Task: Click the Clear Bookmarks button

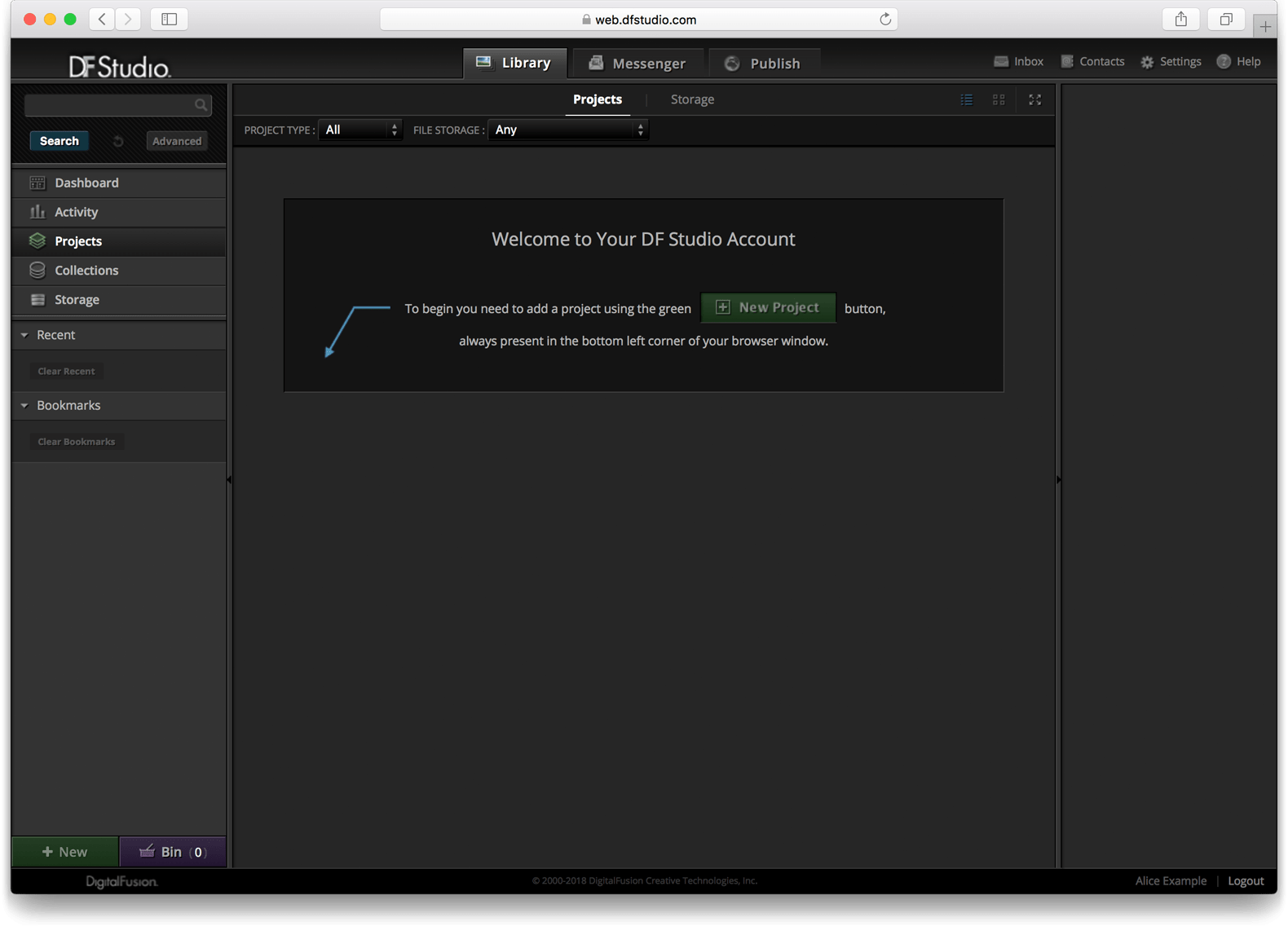Action: (x=77, y=442)
